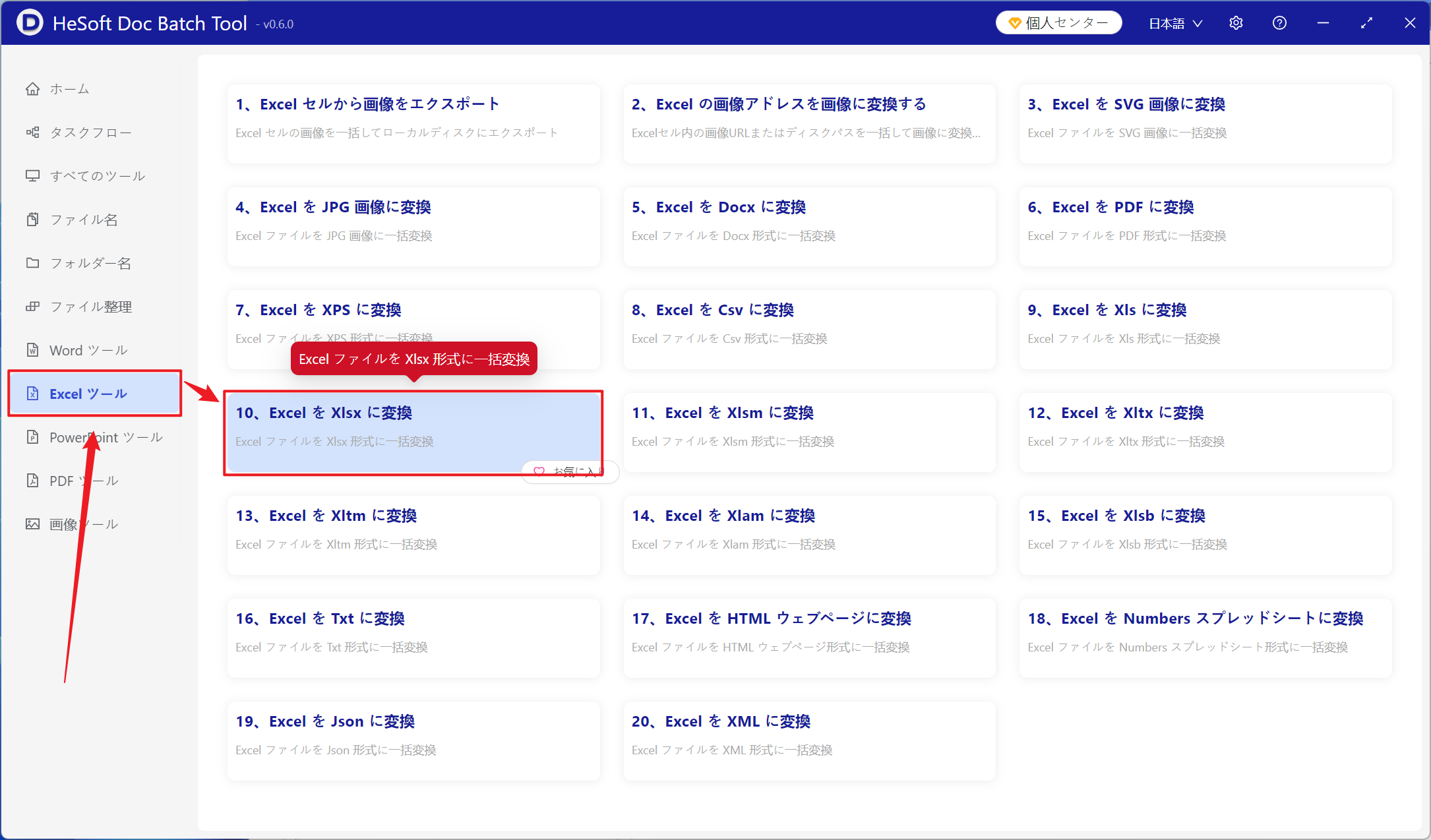
Task: Open tool 2 Excel の画像アドレスを画像に変換する
Action: point(809,123)
